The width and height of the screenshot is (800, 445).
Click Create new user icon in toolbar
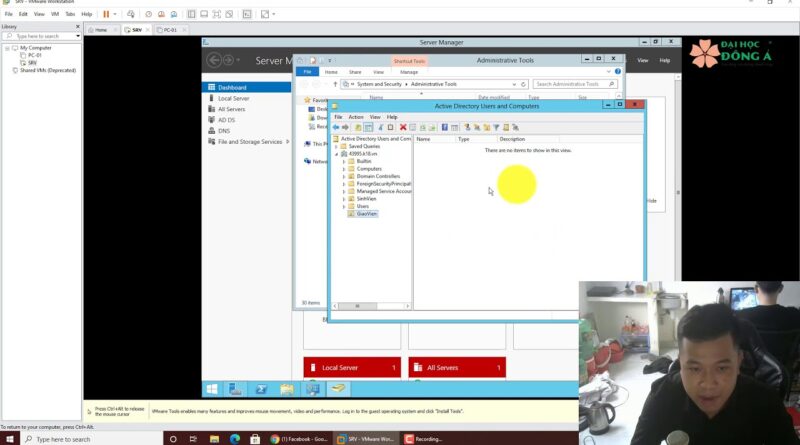click(x=467, y=128)
